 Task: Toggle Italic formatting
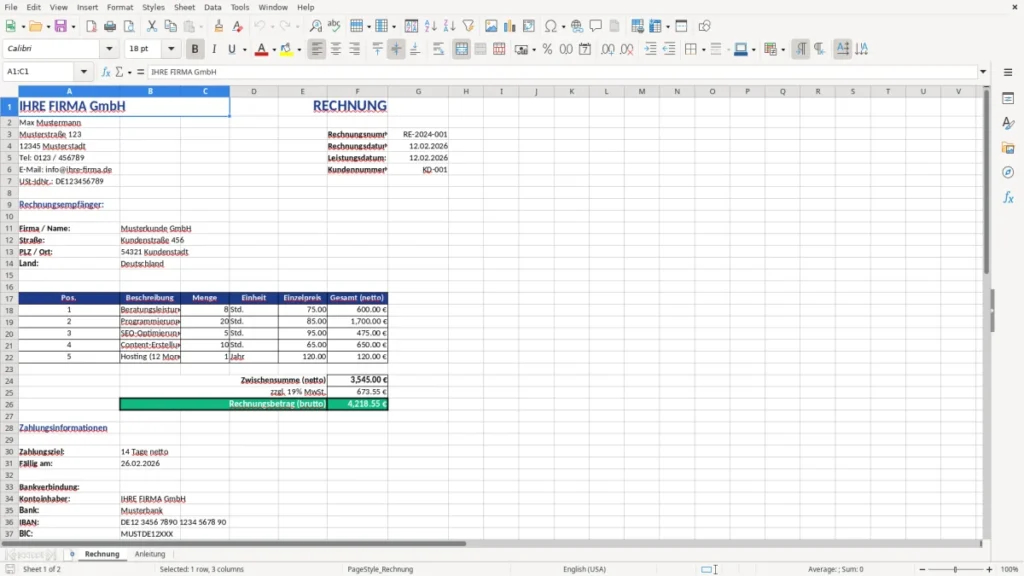214,49
